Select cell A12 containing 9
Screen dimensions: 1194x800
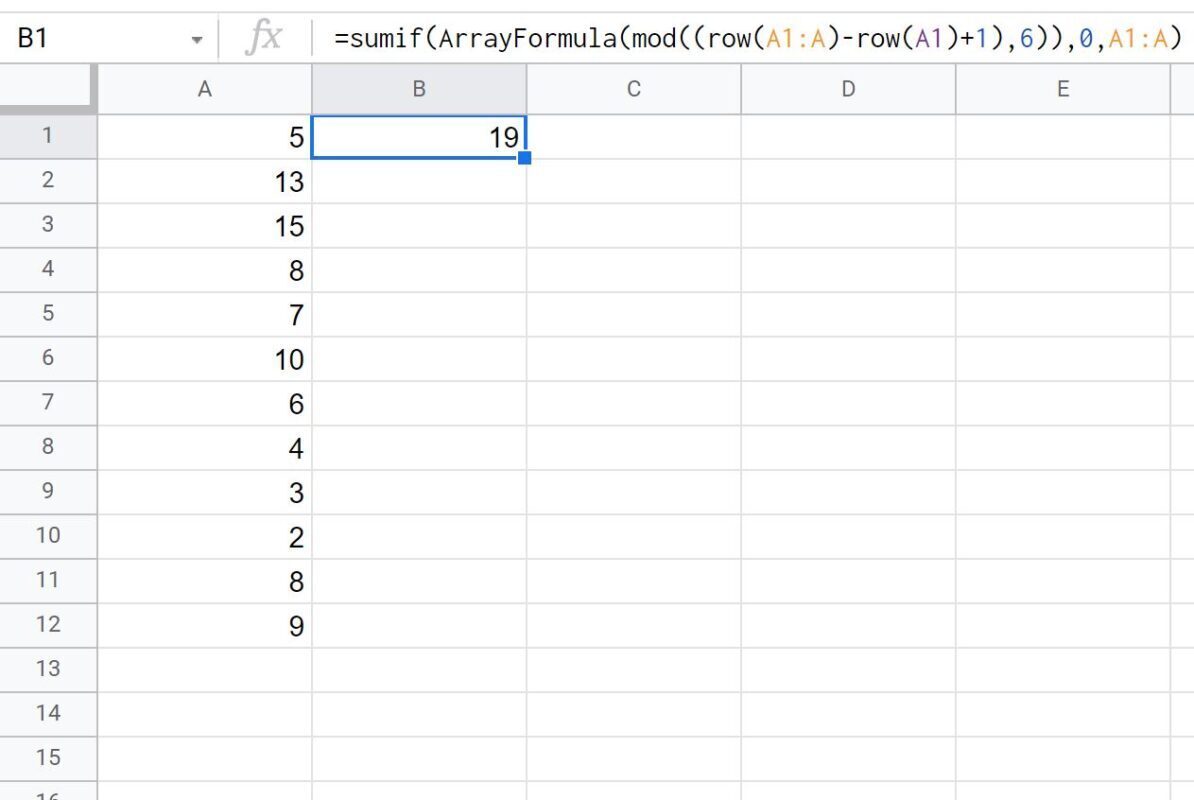(205, 625)
